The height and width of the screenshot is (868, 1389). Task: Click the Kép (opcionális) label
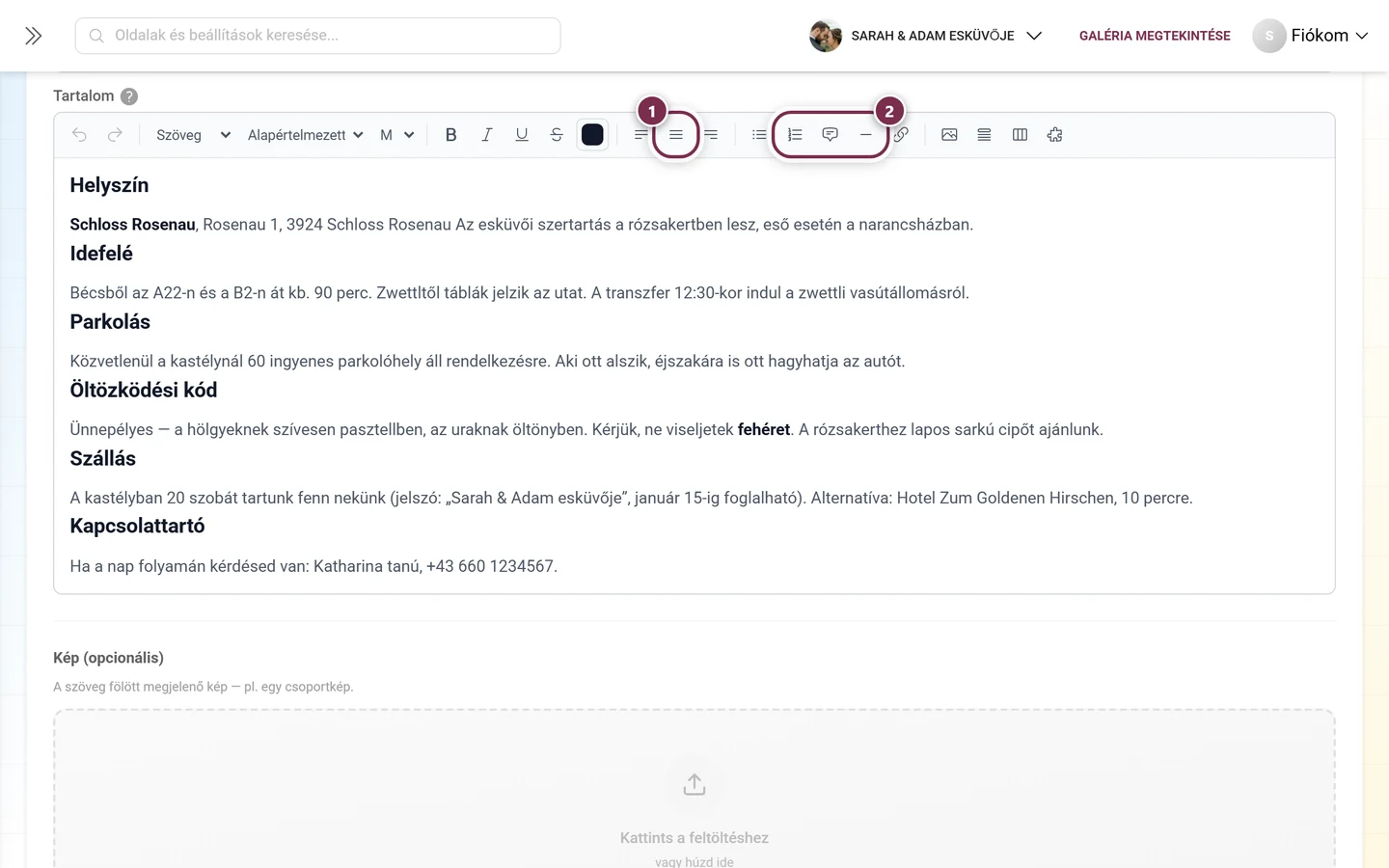[x=108, y=658]
